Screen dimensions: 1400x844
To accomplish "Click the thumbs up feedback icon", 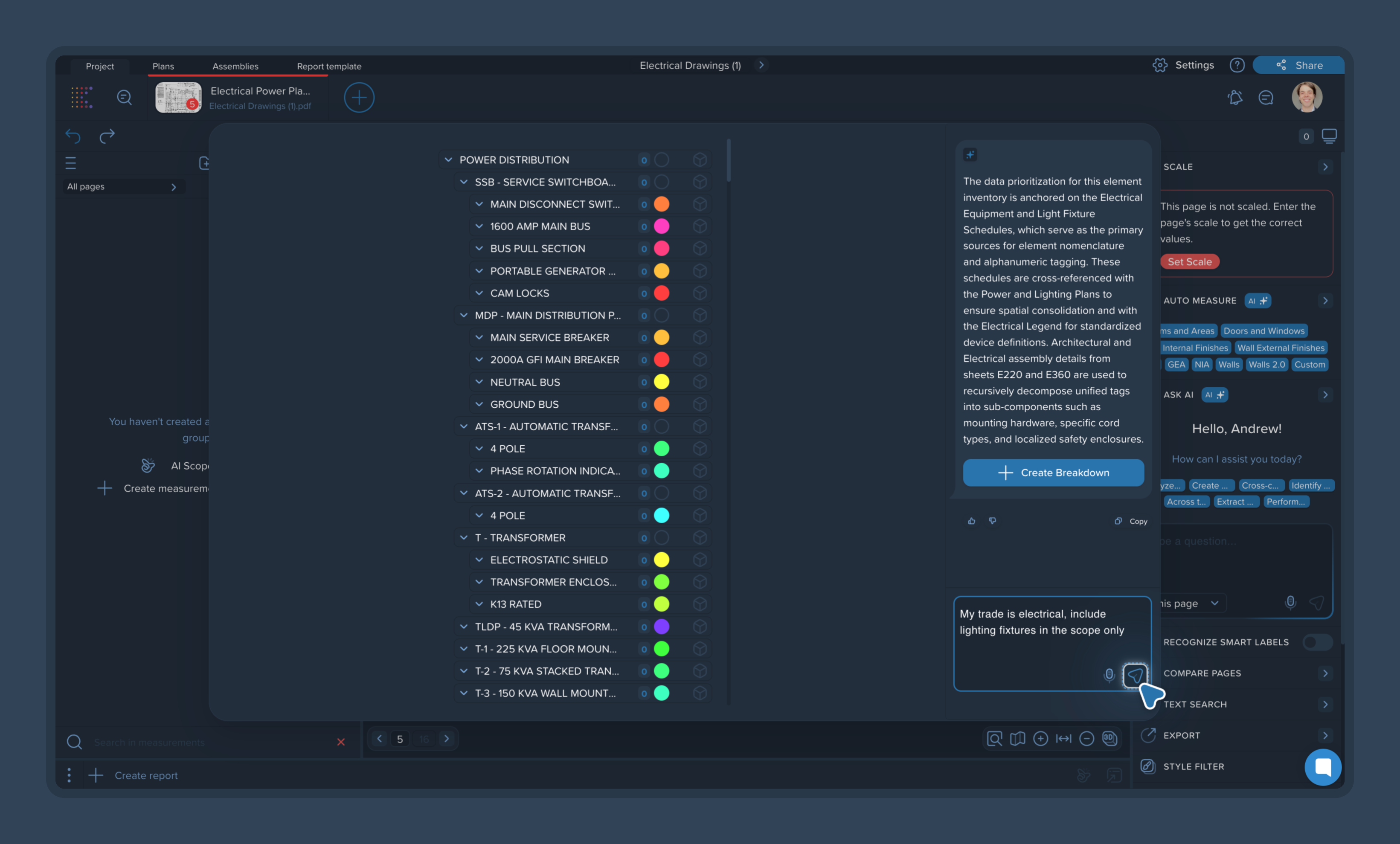I will pos(972,521).
